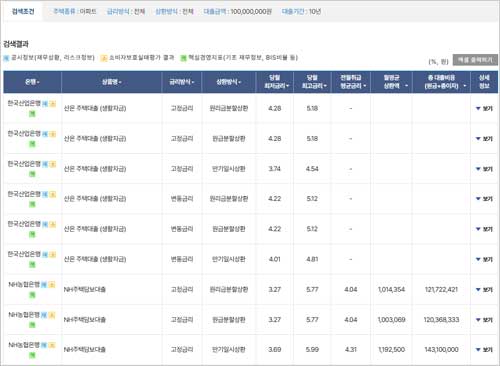Sort by 전월취급 평균금리 column header
This screenshot has width=500, height=366.
coord(351,82)
